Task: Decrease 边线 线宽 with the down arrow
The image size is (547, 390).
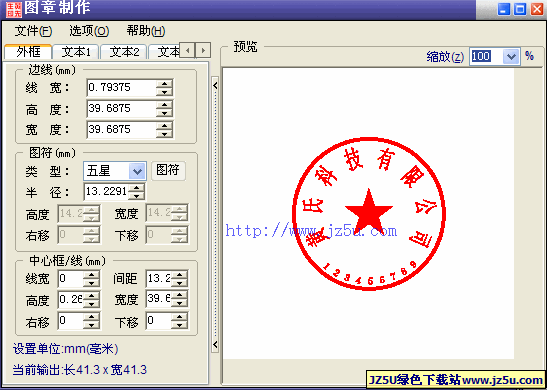Action: tap(164, 92)
